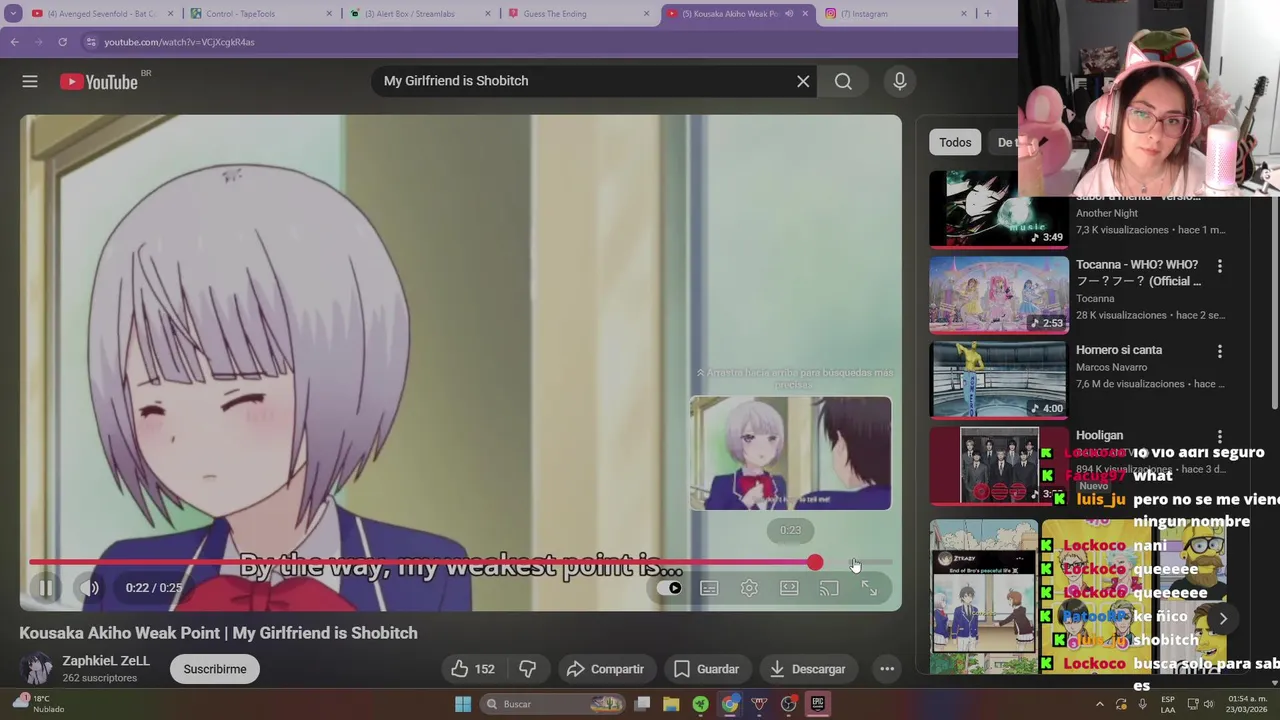Open the Windows Start menu

[x=463, y=704]
